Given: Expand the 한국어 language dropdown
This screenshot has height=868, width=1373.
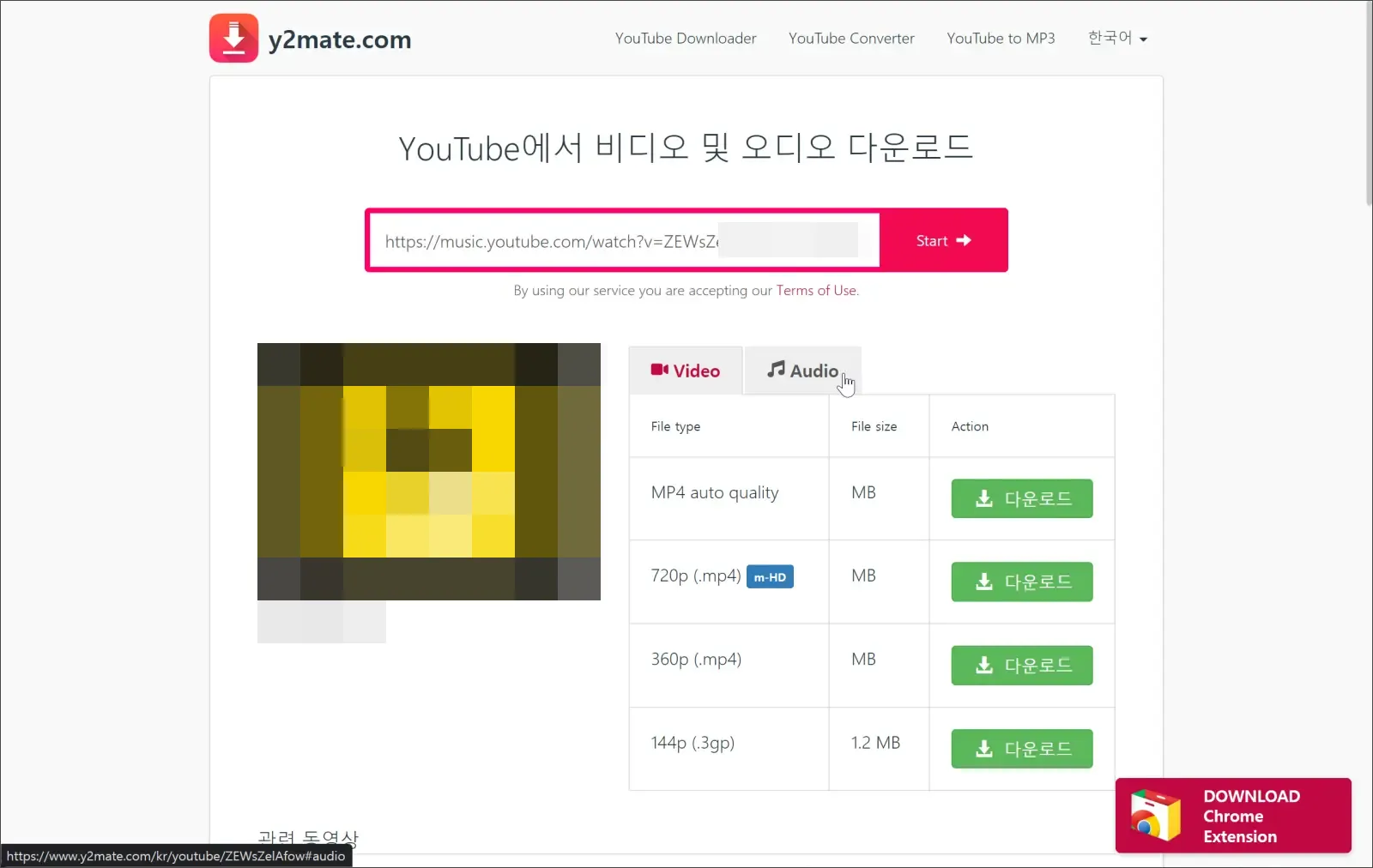Looking at the screenshot, I should click(x=1117, y=38).
